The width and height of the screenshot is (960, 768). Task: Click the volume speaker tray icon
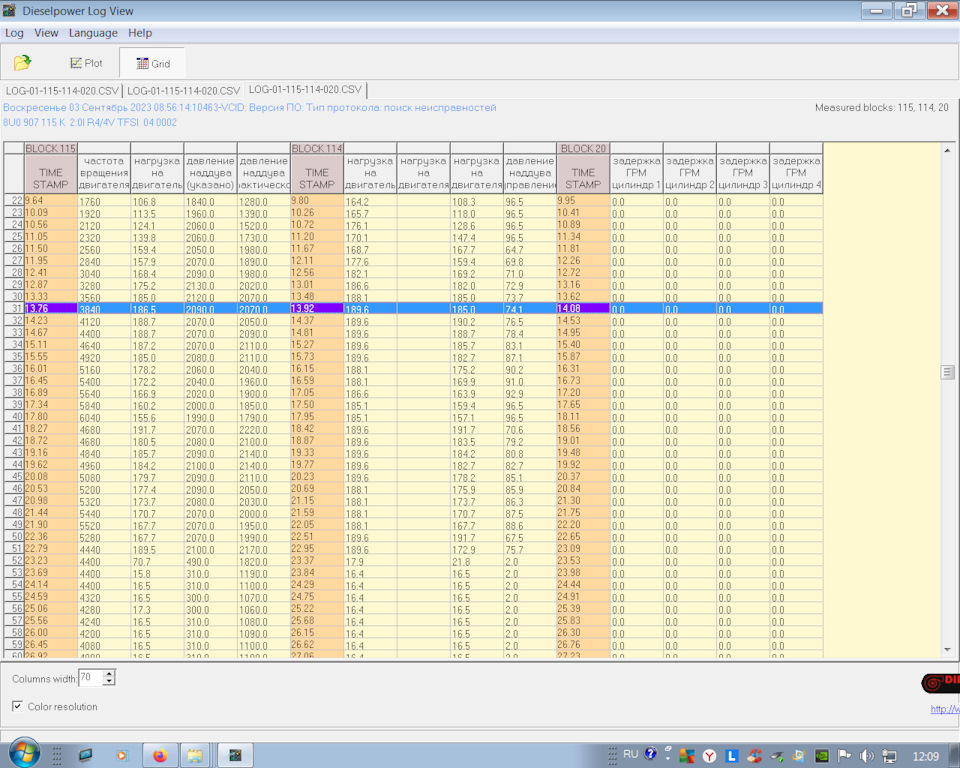pos(866,755)
